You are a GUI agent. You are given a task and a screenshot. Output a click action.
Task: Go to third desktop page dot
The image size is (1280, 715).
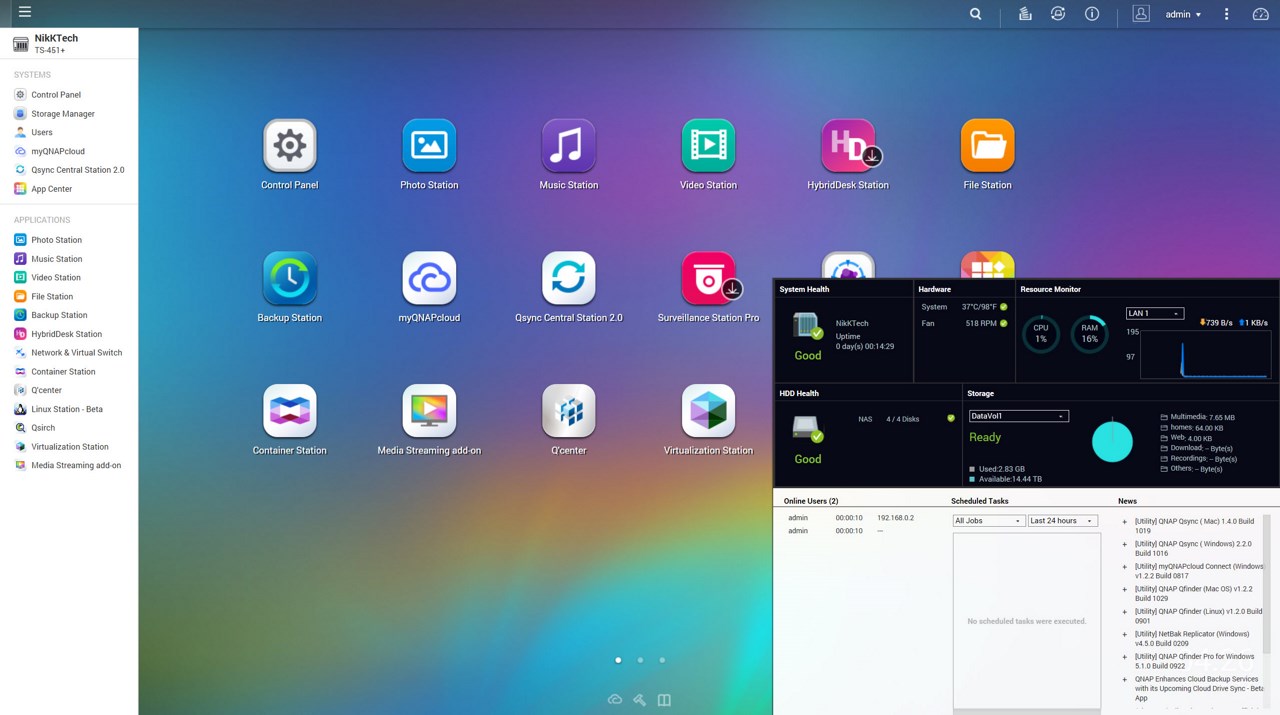(x=662, y=660)
